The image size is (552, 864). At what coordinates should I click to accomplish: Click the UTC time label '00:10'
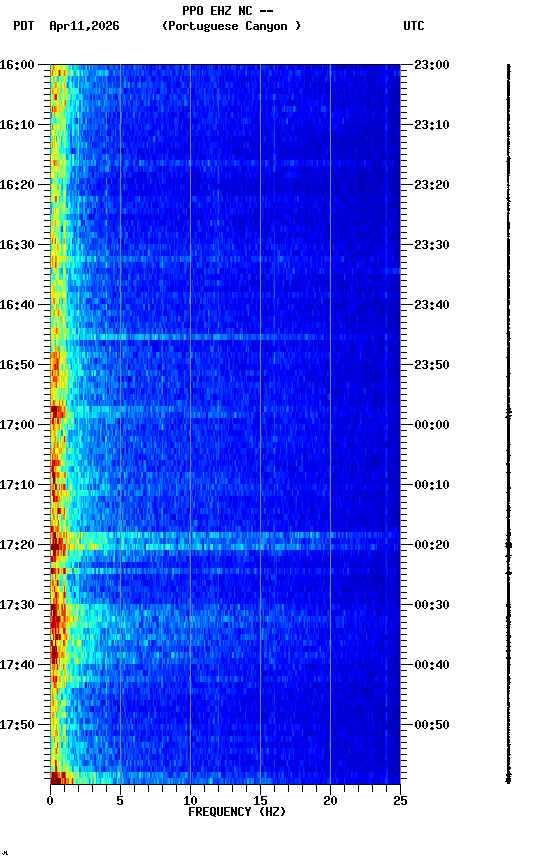click(x=432, y=485)
